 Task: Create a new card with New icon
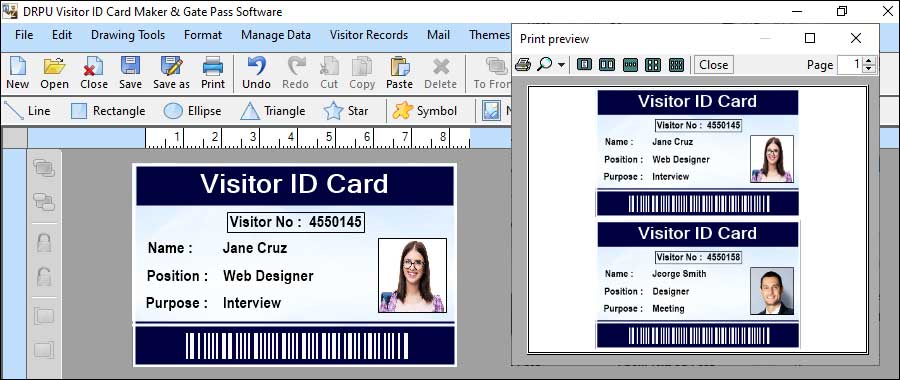click(x=17, y=73)
